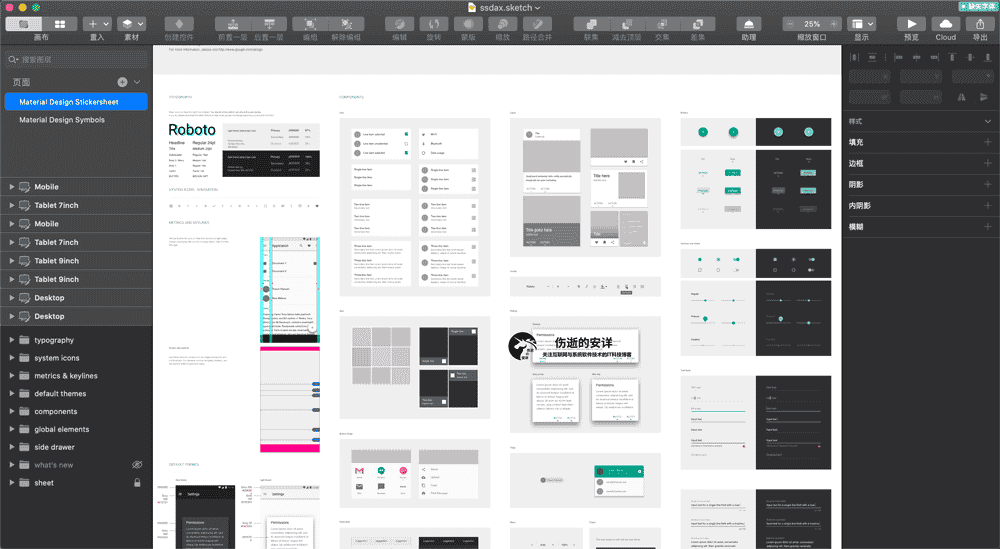The width and height of the screenshot is (1000, 549).
Task: Click align top edges icon in inspector
Action: 952,57
